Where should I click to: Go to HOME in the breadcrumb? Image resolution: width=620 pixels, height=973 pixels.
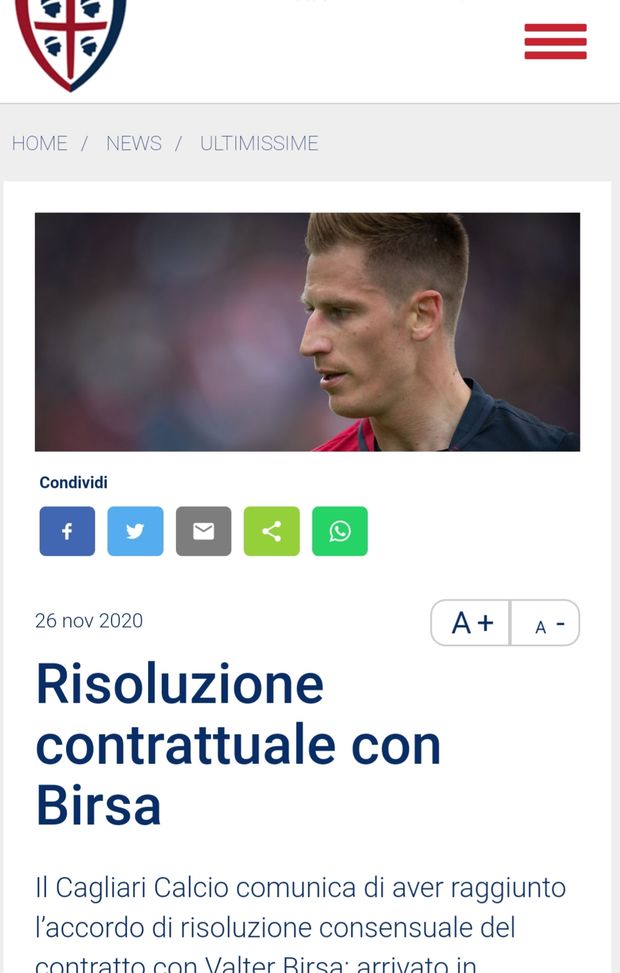(40, 143)
